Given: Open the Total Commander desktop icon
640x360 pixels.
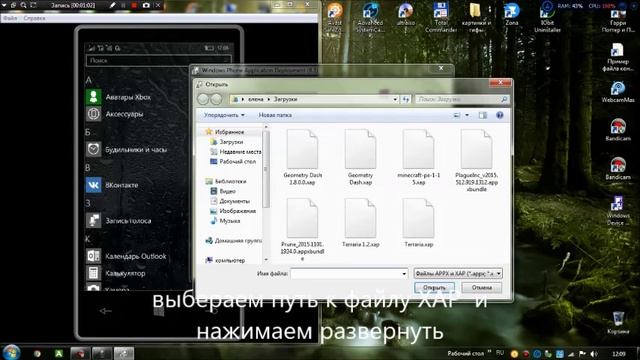Looking at the screenshot, I should pos(441,17).
